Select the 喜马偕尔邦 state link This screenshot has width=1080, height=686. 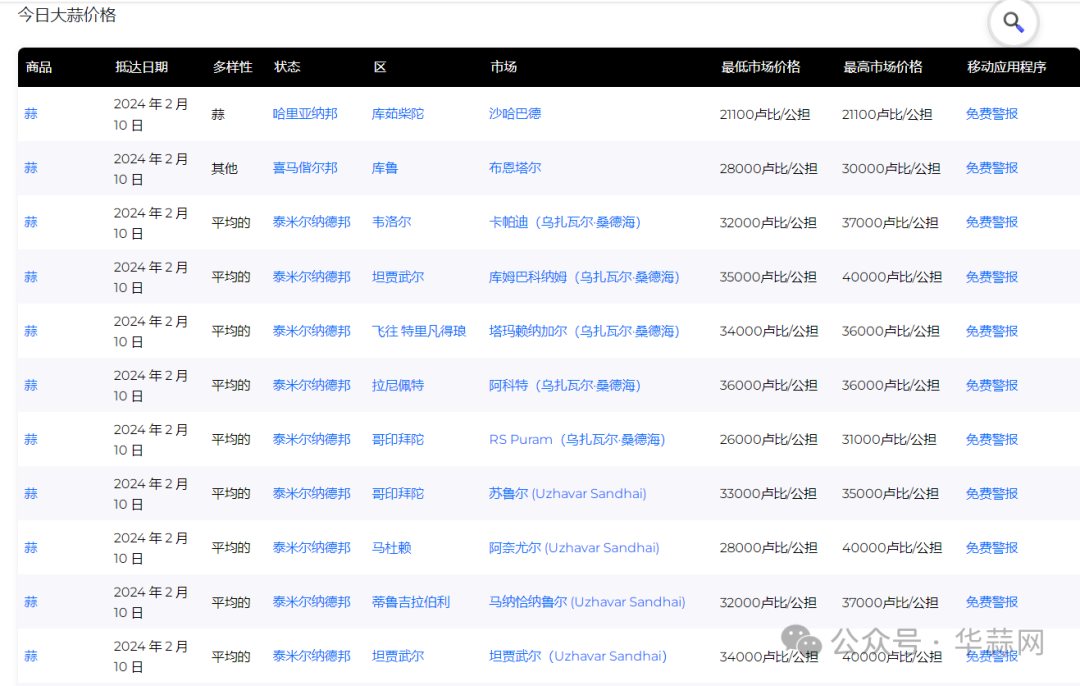click(x=305, y=168)
